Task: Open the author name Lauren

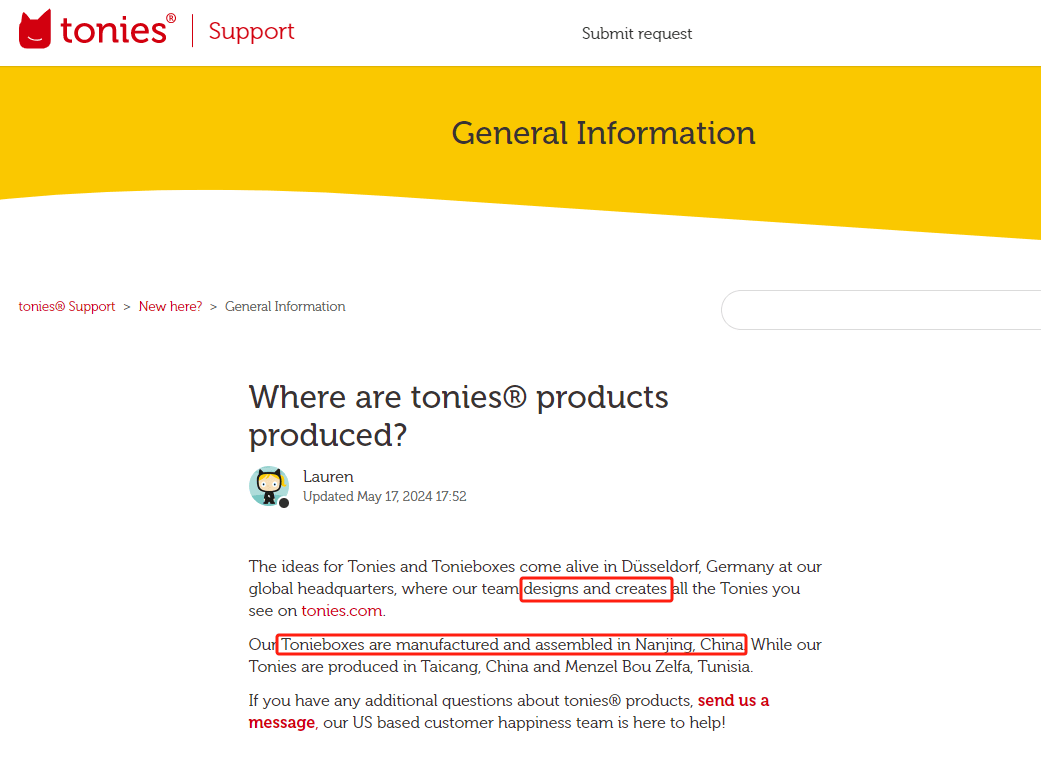Action: pos(328,477)
